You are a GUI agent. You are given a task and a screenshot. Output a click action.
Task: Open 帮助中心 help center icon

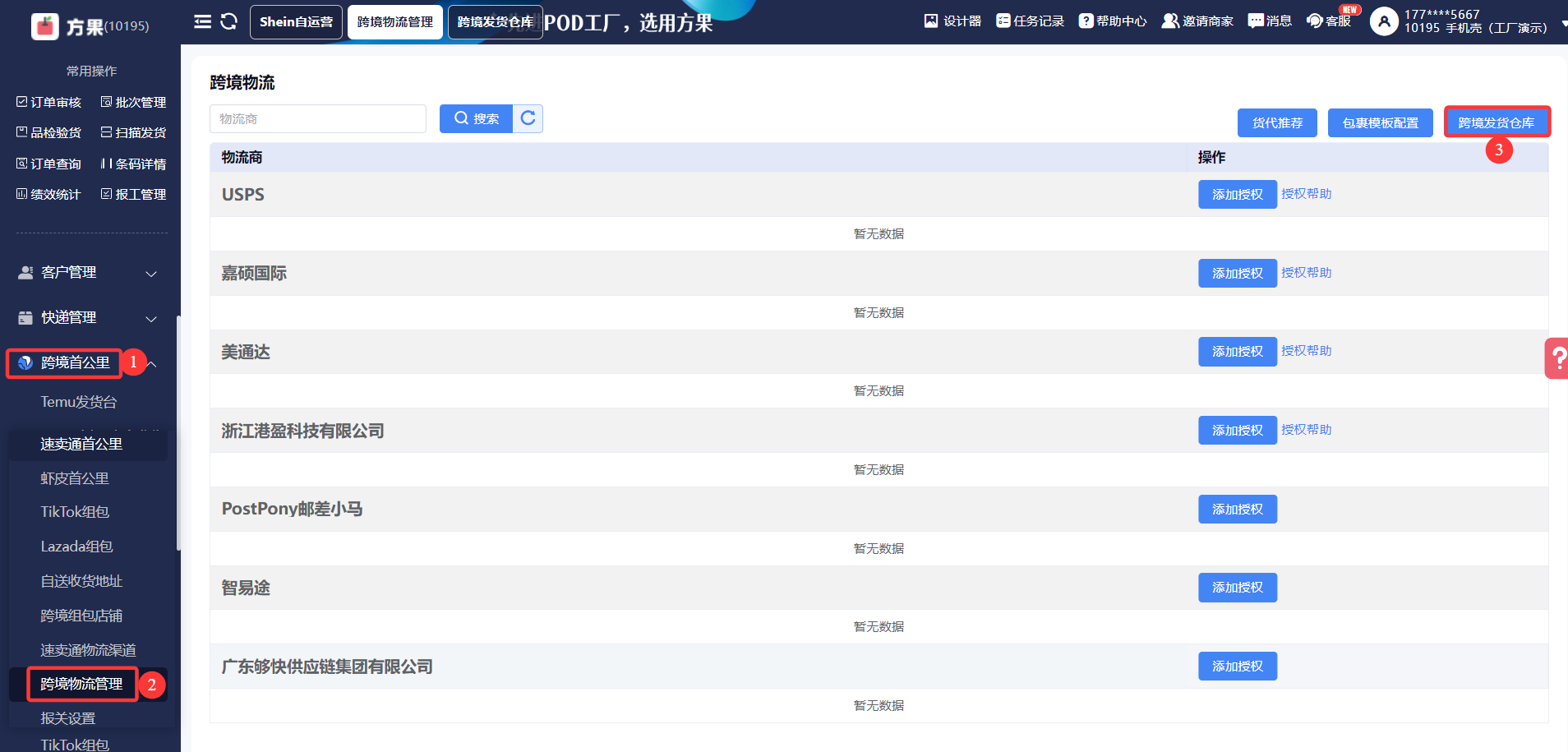tap(1086, 21)
